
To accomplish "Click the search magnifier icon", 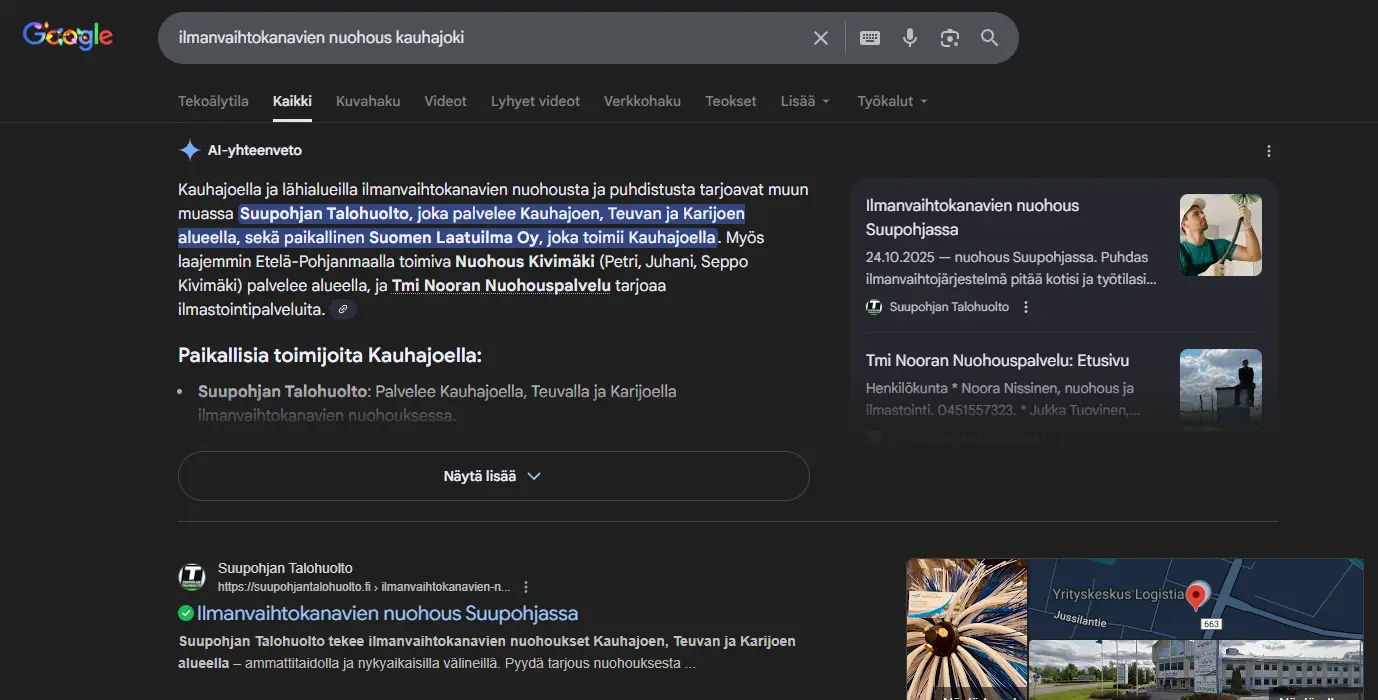I will (x=989, y=37).
